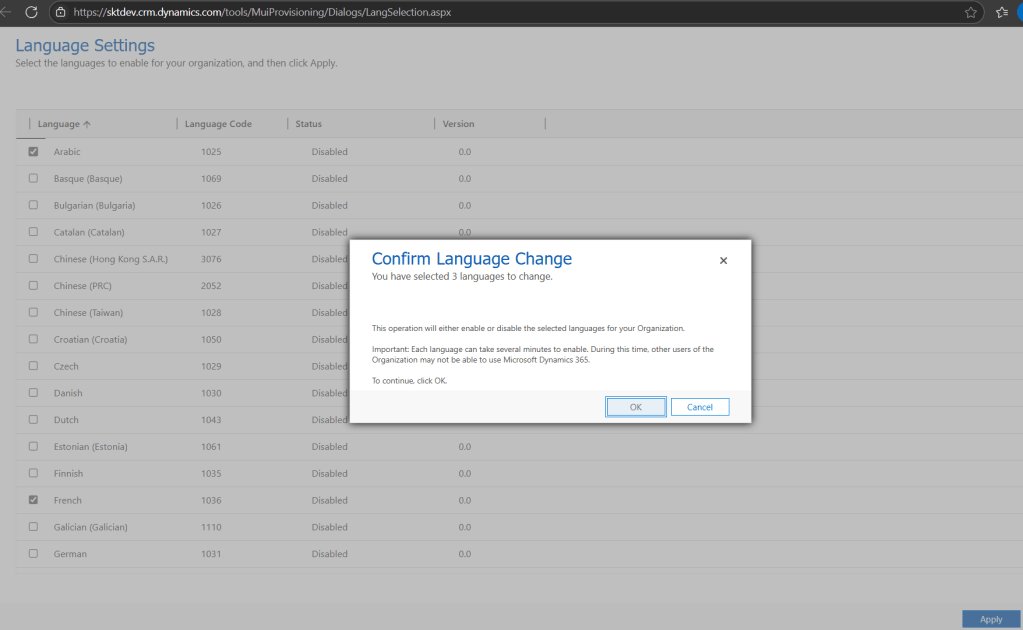Uncheck the Arabic language checkbox
The image size is (1023, 630).
click(33, 152)
